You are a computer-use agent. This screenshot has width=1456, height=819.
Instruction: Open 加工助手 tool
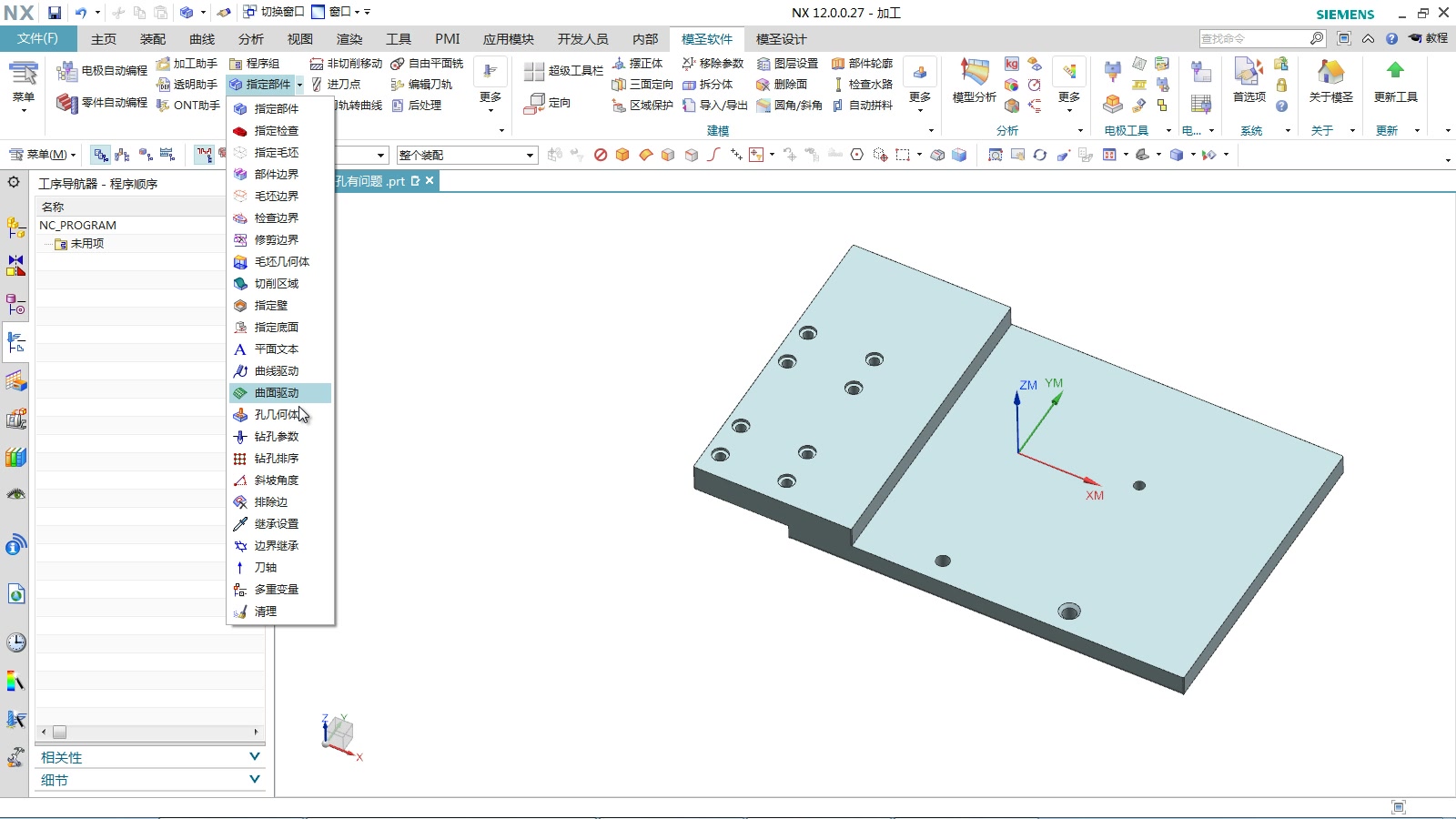point(187,64)
